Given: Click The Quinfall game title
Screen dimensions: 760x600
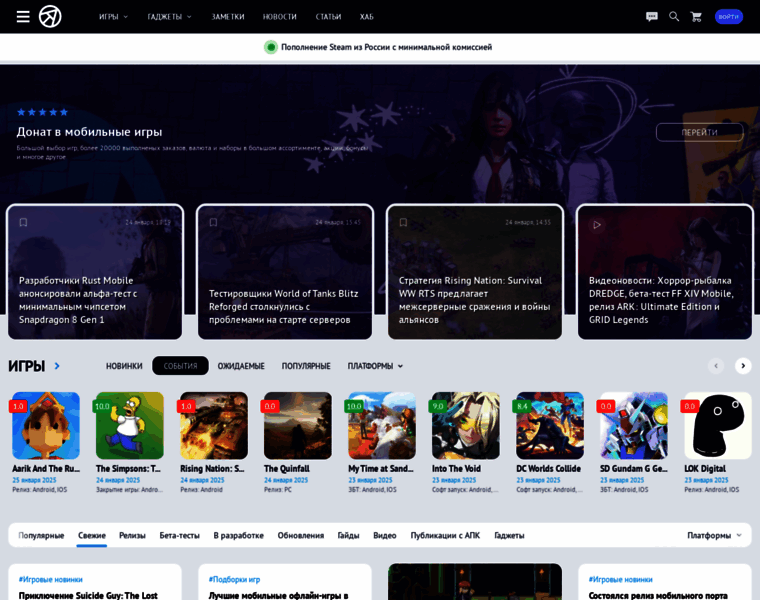Looking at the screenshot, I should pyautogui.click(x=286, y=469).
